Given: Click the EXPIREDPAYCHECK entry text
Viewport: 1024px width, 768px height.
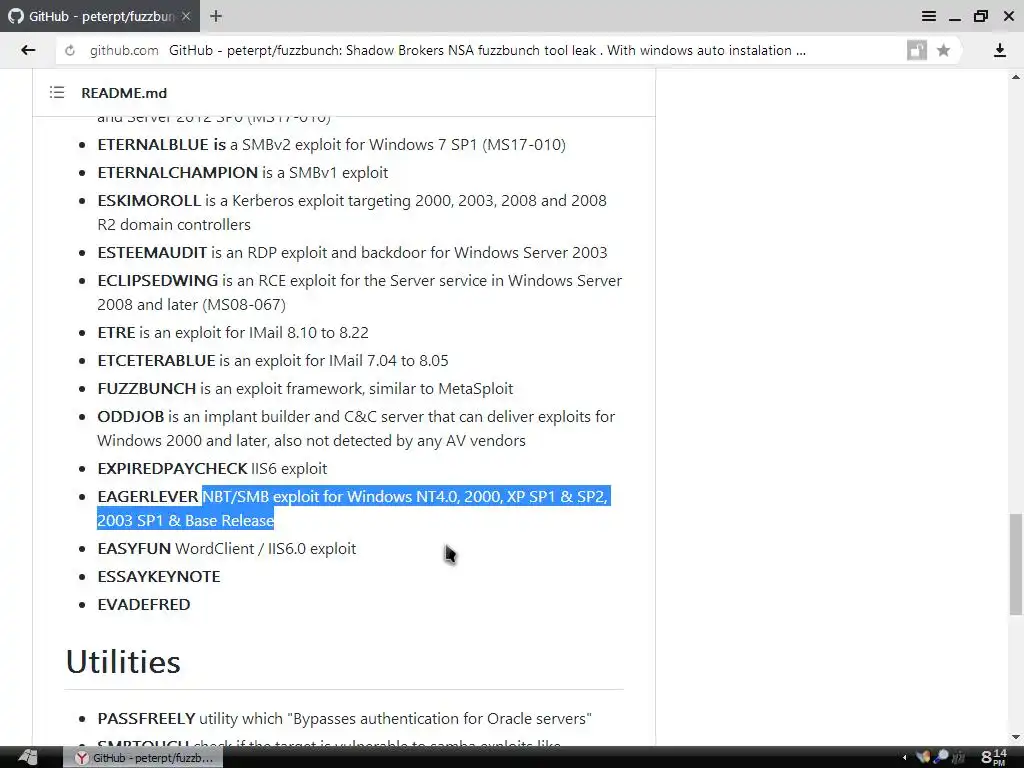Looking at the screenshot, I should (212, 469).
